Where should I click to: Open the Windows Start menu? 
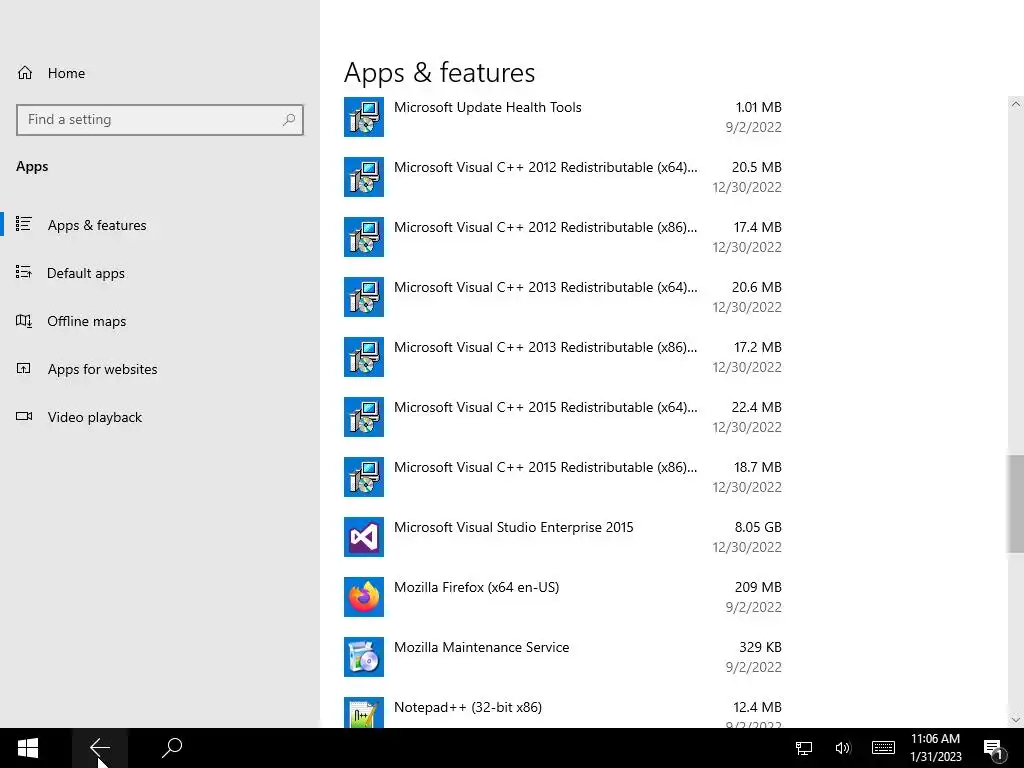27,748
